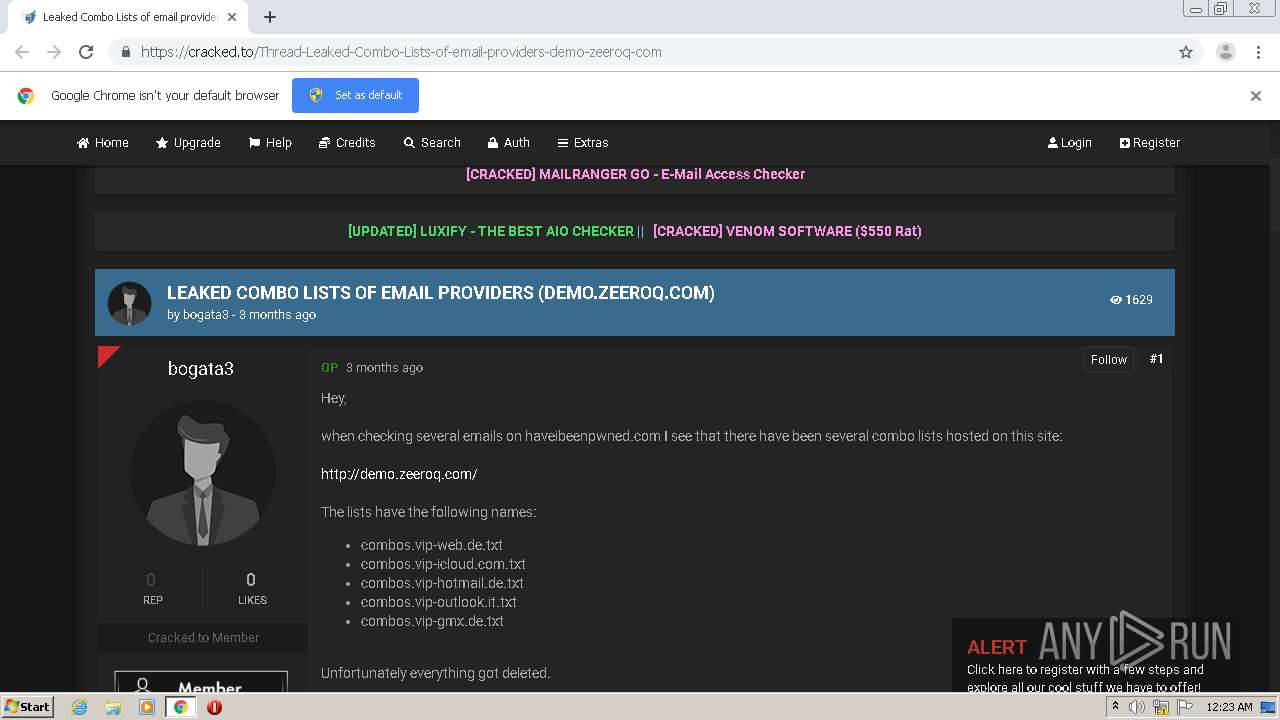The height and width of the screenshot is (720, 1280).
Task: Click combos.vip-gmx.de.txt list entry
Action: 432,621
